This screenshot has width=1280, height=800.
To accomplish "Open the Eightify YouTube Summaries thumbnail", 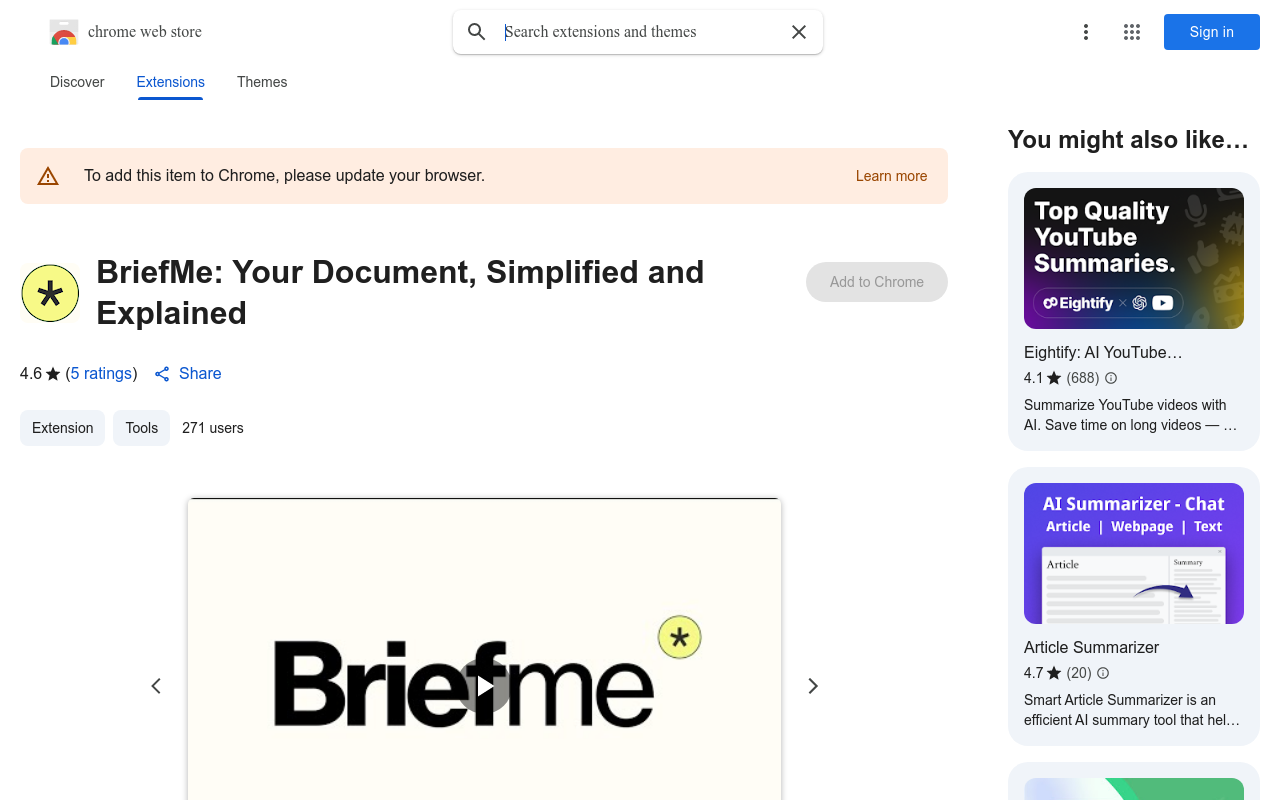I will click(x=1134, y=258).
